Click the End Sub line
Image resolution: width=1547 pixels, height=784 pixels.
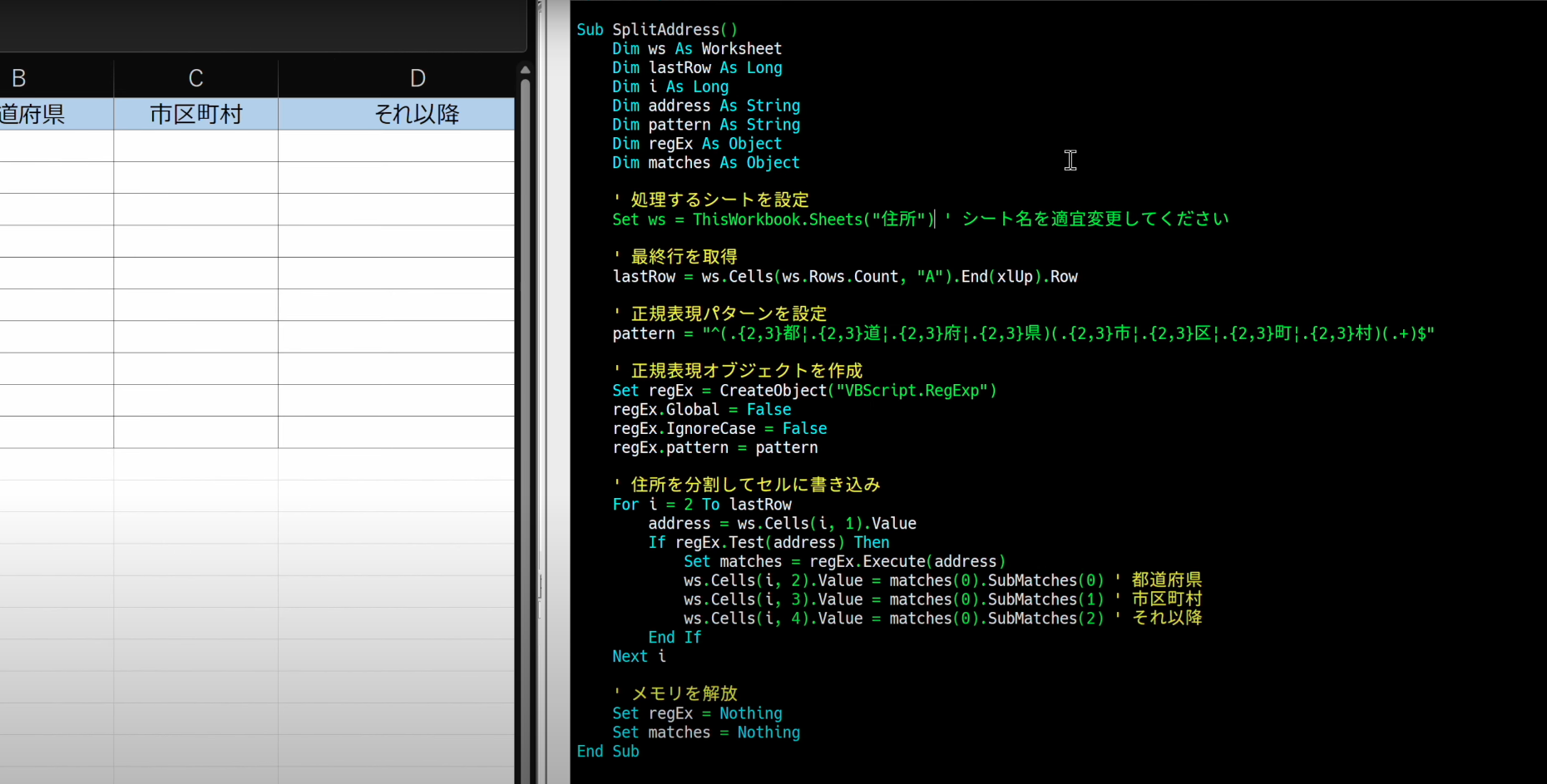pos(608,752)
